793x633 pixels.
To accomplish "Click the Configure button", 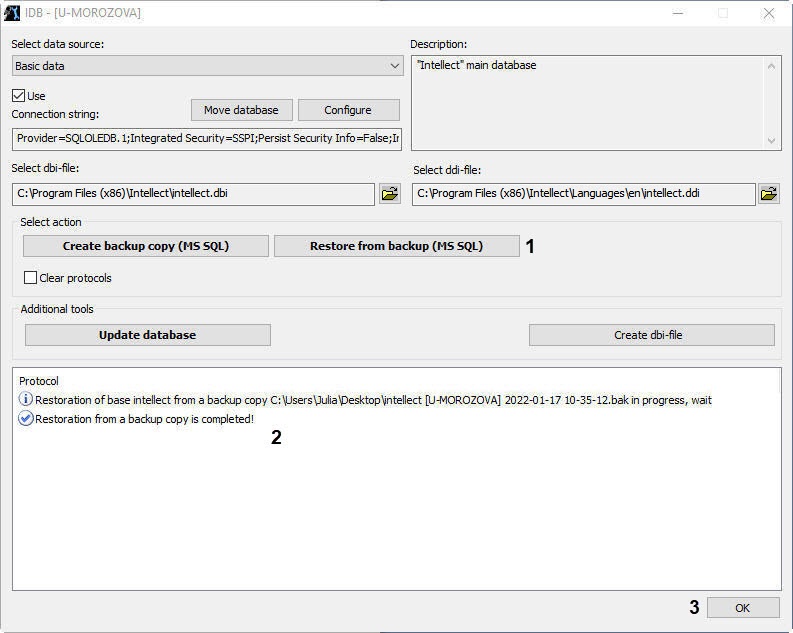I will coord(348,110).
